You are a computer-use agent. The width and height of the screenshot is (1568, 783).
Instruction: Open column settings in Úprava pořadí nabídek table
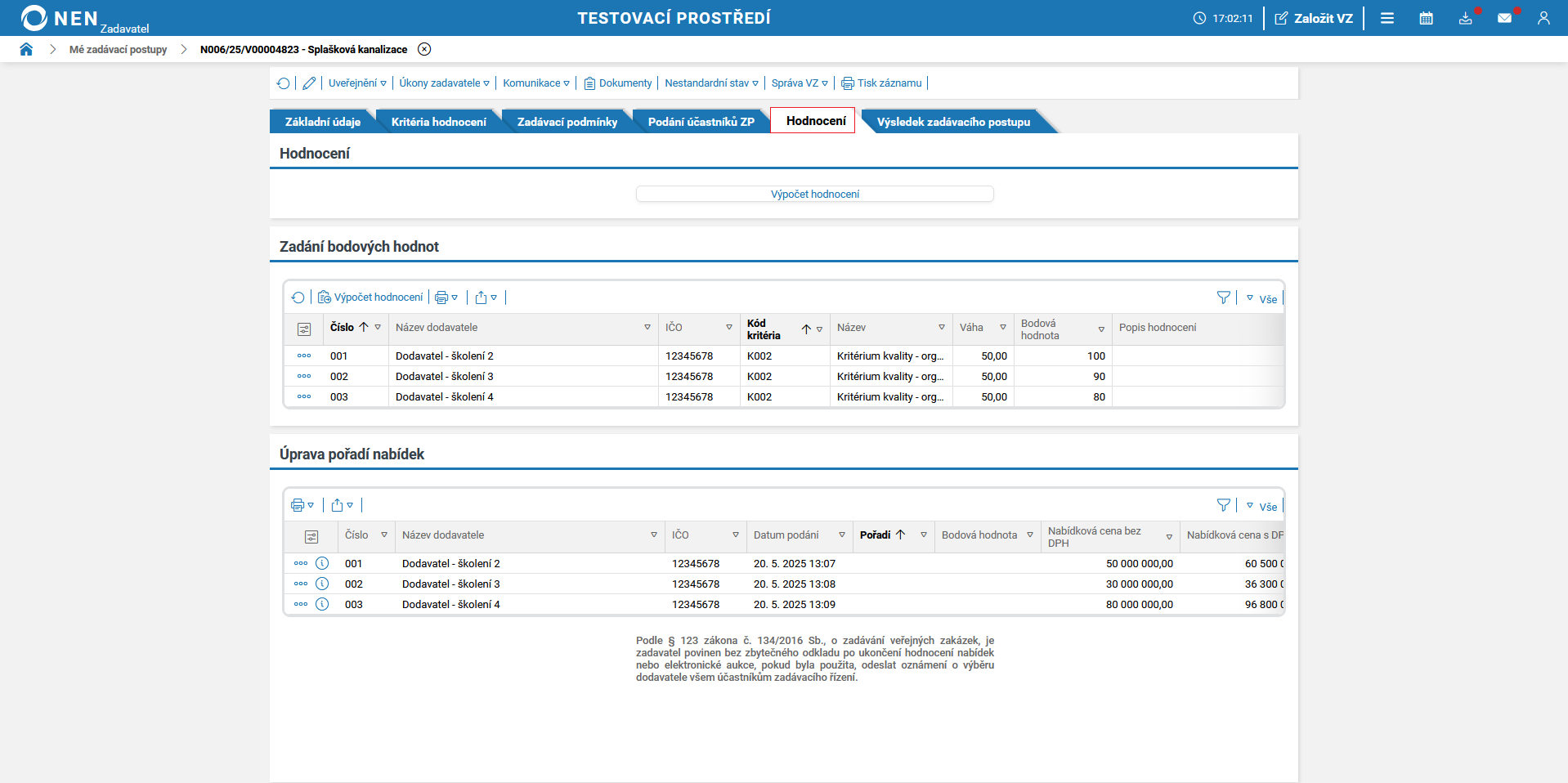[311, 537]
